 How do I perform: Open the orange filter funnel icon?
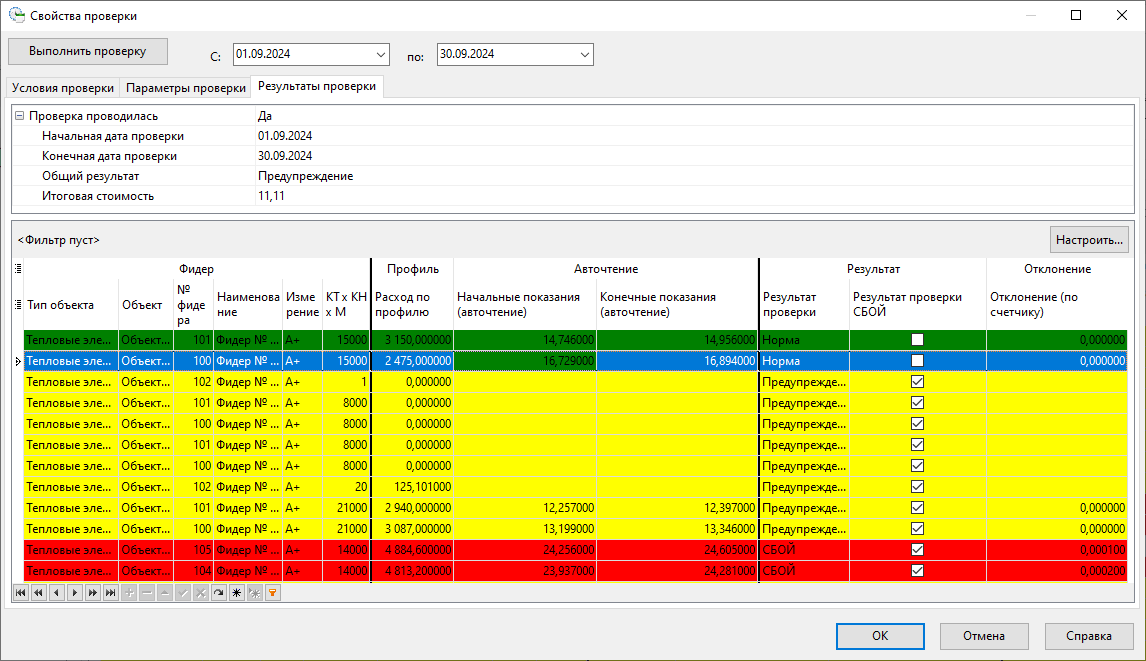click(271, 593)
